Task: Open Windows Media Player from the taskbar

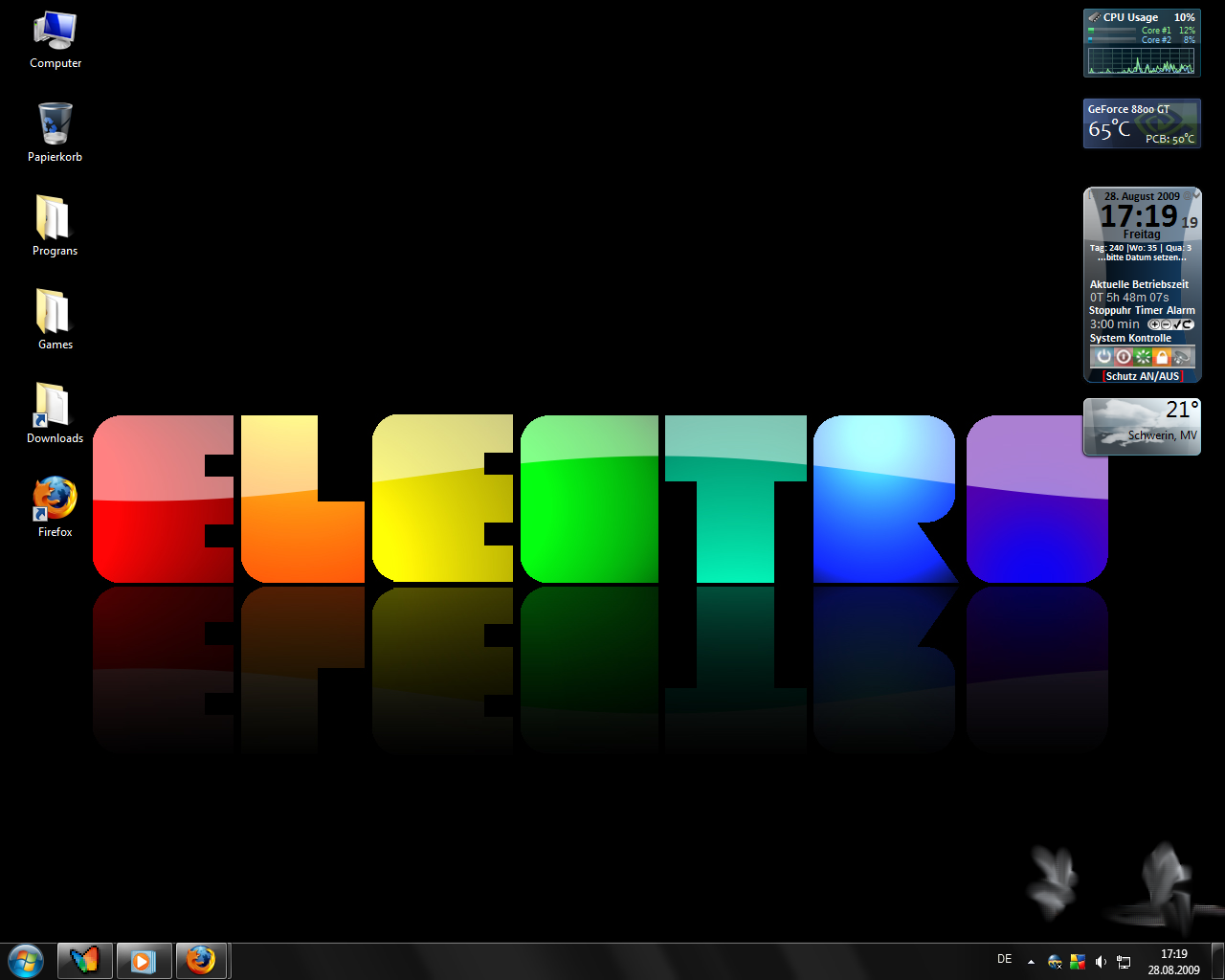Action: click(x=144, y=960)
